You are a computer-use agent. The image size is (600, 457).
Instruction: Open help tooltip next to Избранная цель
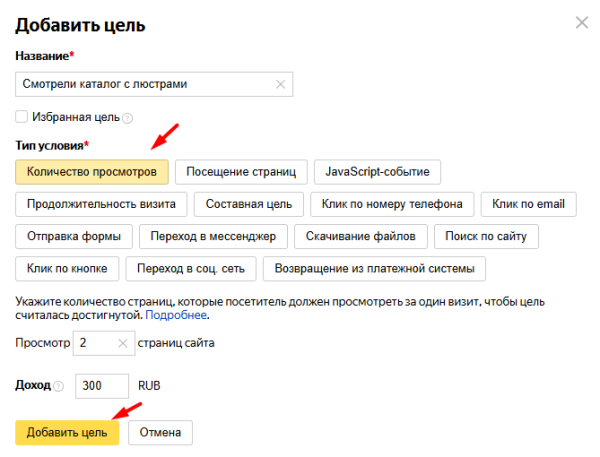click(x=128, y=118)
